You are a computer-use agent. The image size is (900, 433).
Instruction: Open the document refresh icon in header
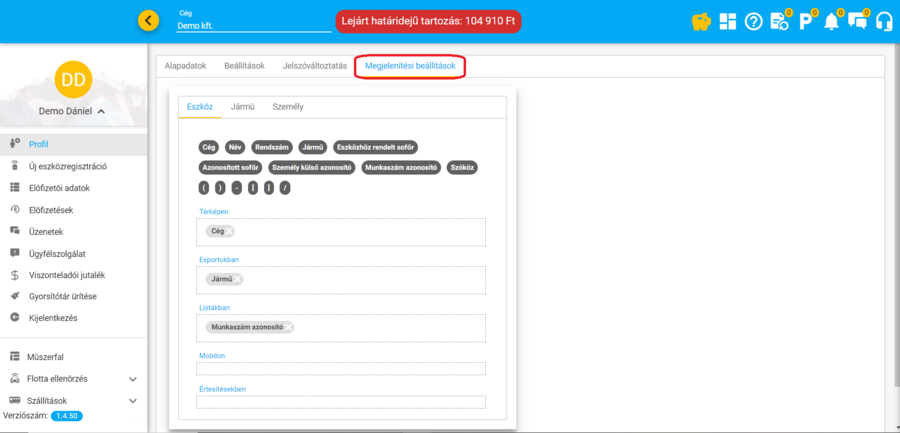(x=779, y=21)
